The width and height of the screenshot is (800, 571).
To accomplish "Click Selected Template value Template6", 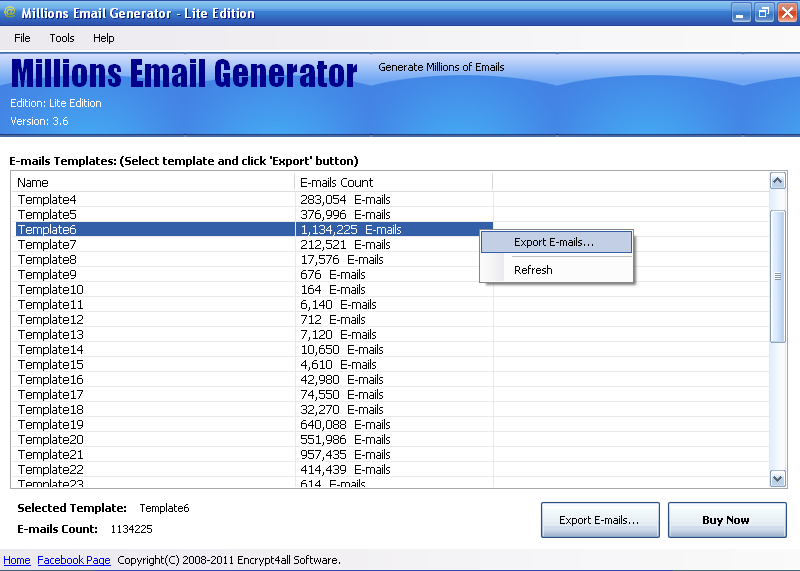I will (164, 508).
